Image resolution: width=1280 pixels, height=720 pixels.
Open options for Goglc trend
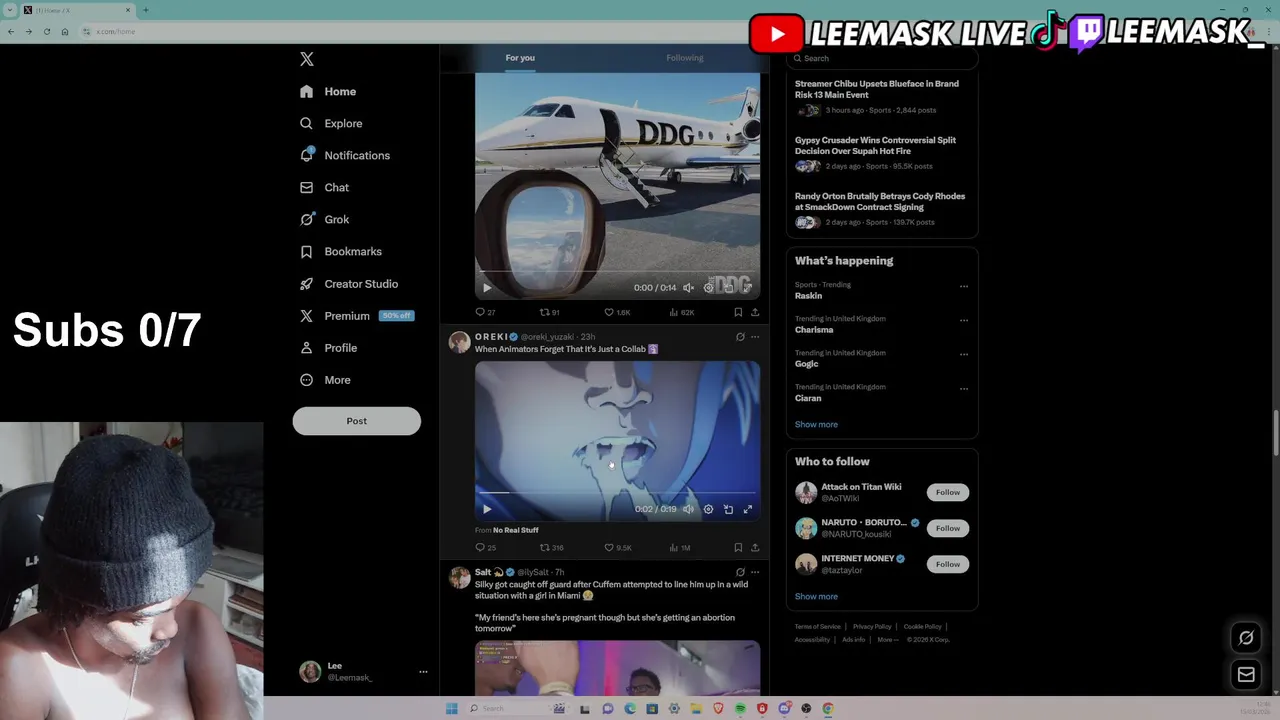pyautogui.click(x=964, y=355)
